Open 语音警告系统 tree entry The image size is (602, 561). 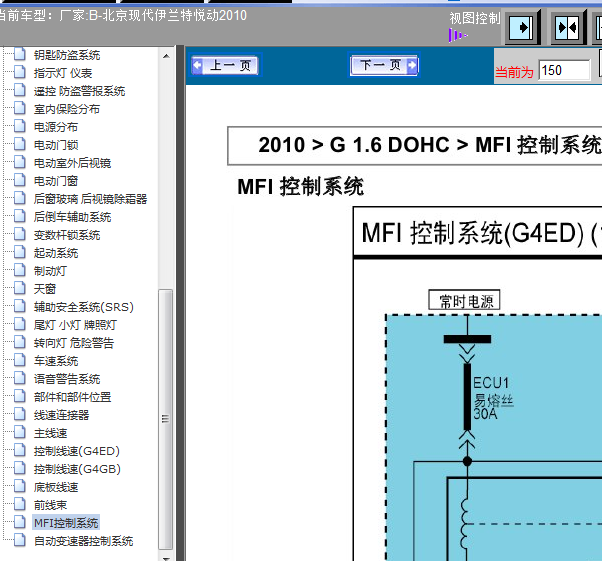67,379
